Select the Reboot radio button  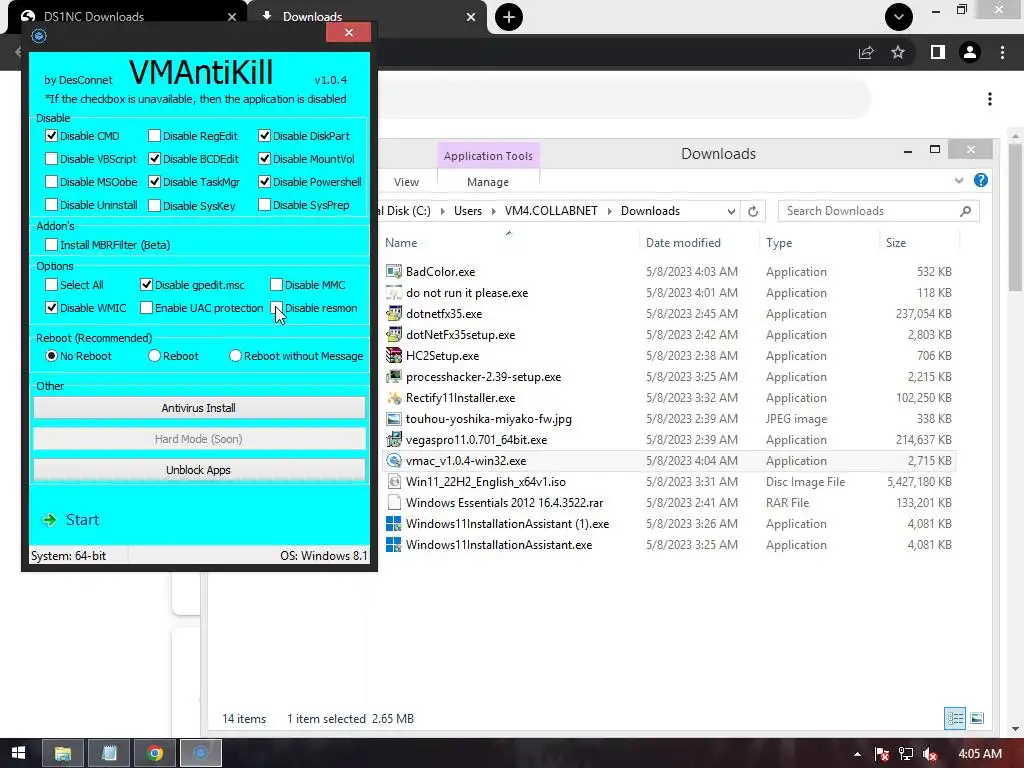tap(154, 356)
